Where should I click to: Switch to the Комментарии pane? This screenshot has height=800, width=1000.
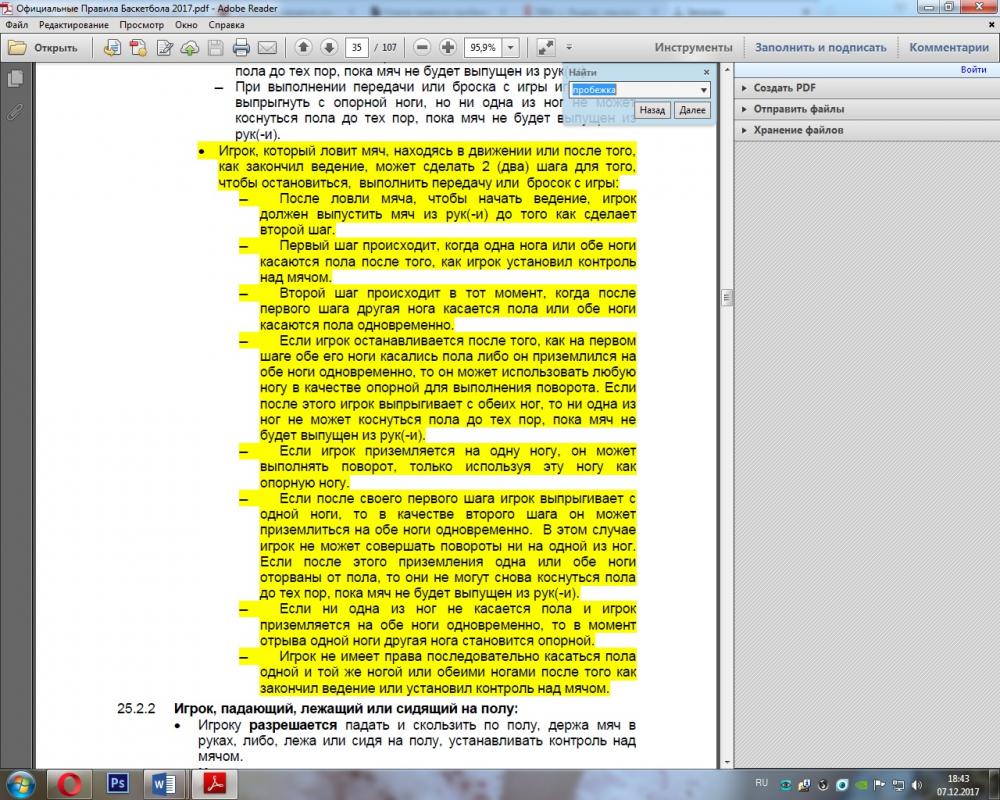949,47
